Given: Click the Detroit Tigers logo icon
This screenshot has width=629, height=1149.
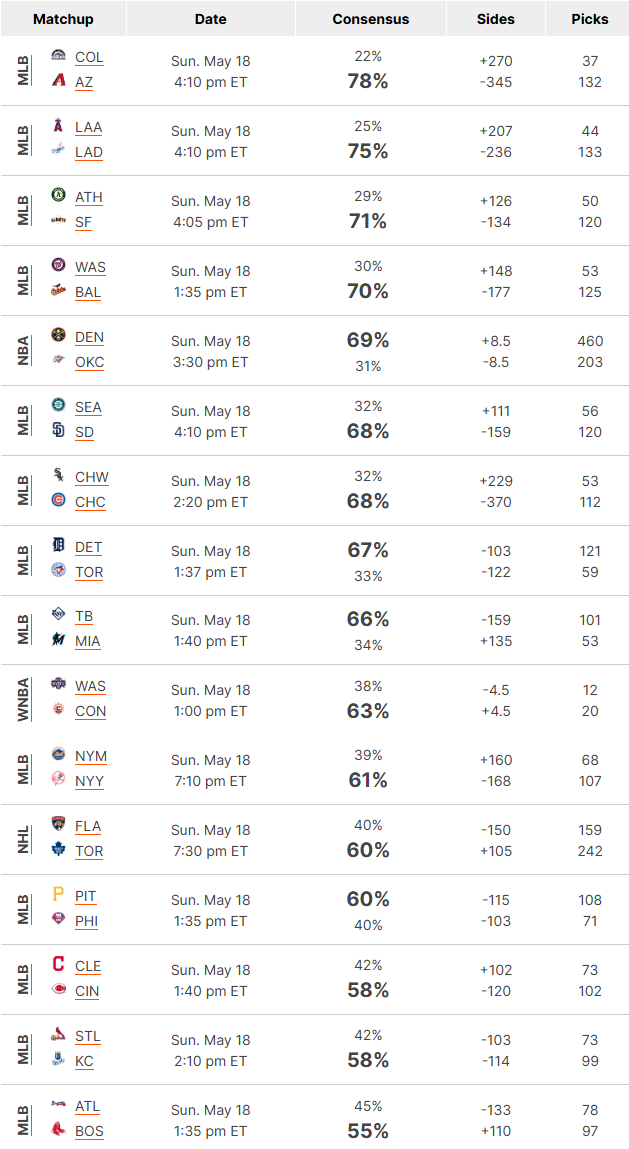Looking at the screenshot, I should coord(59,545).
